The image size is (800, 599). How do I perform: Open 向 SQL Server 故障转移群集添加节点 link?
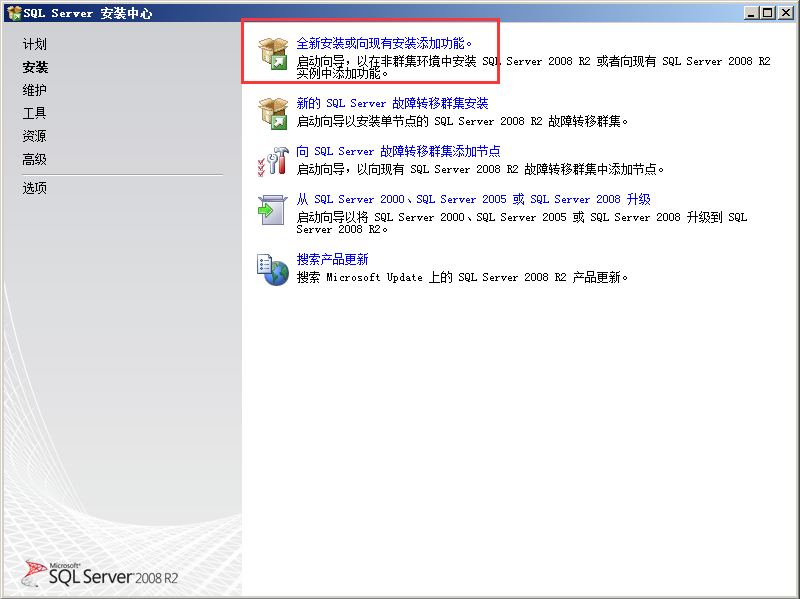[x=398, y=151]
